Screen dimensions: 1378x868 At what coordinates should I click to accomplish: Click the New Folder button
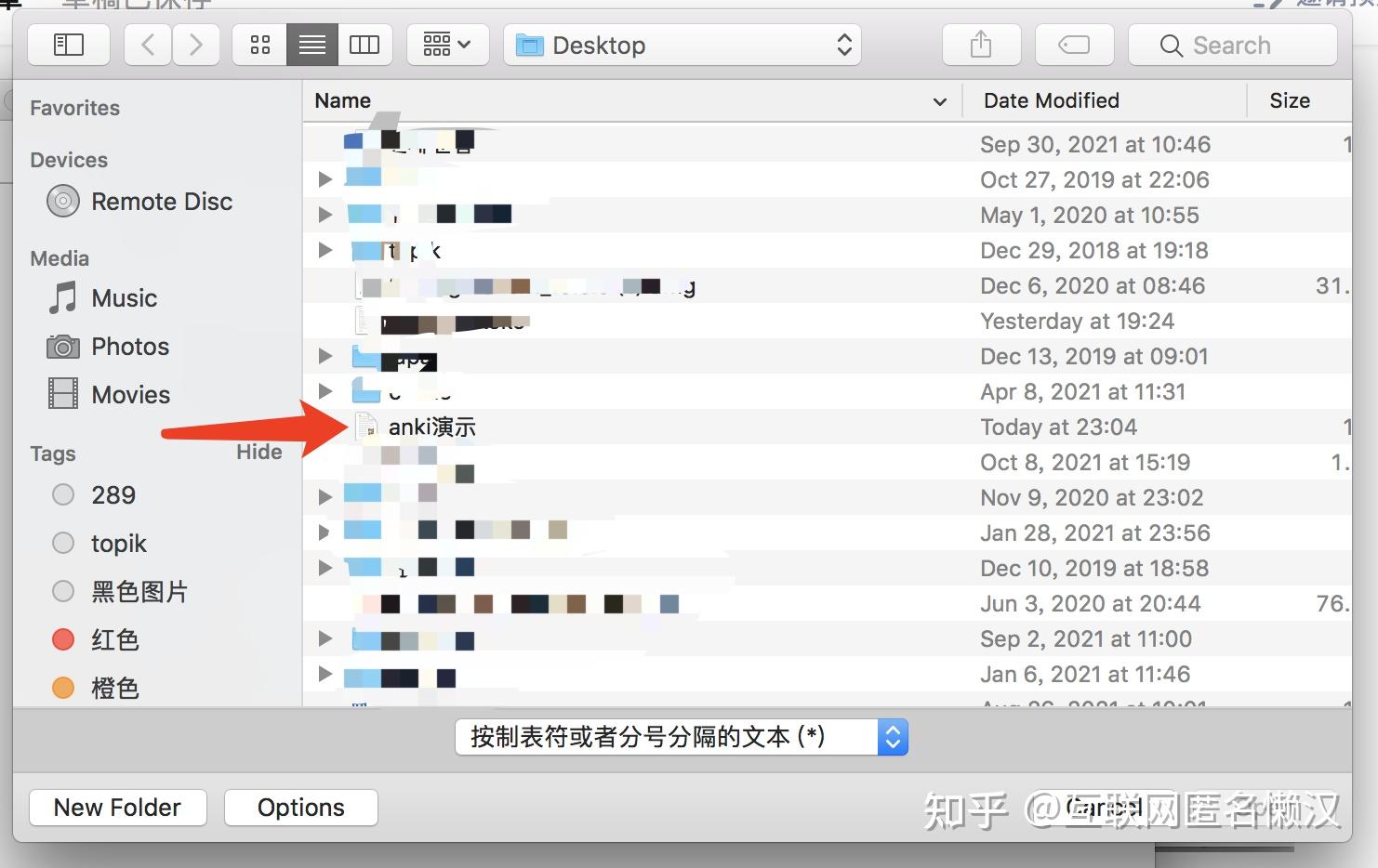(x=117, y=807)
